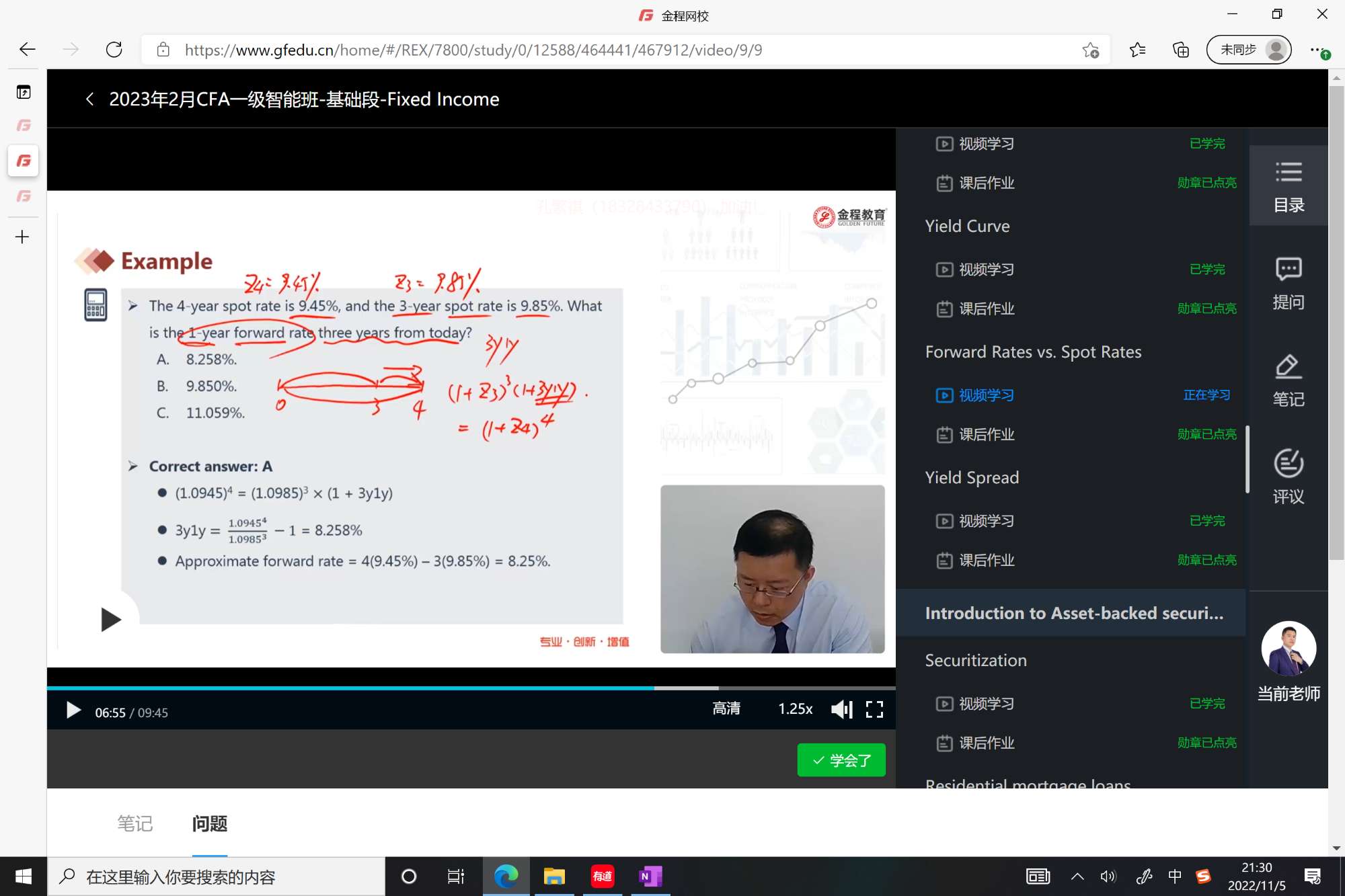Select the 问题 tab below video
This screenshot has height=896, width=1345.
(209, 823)
